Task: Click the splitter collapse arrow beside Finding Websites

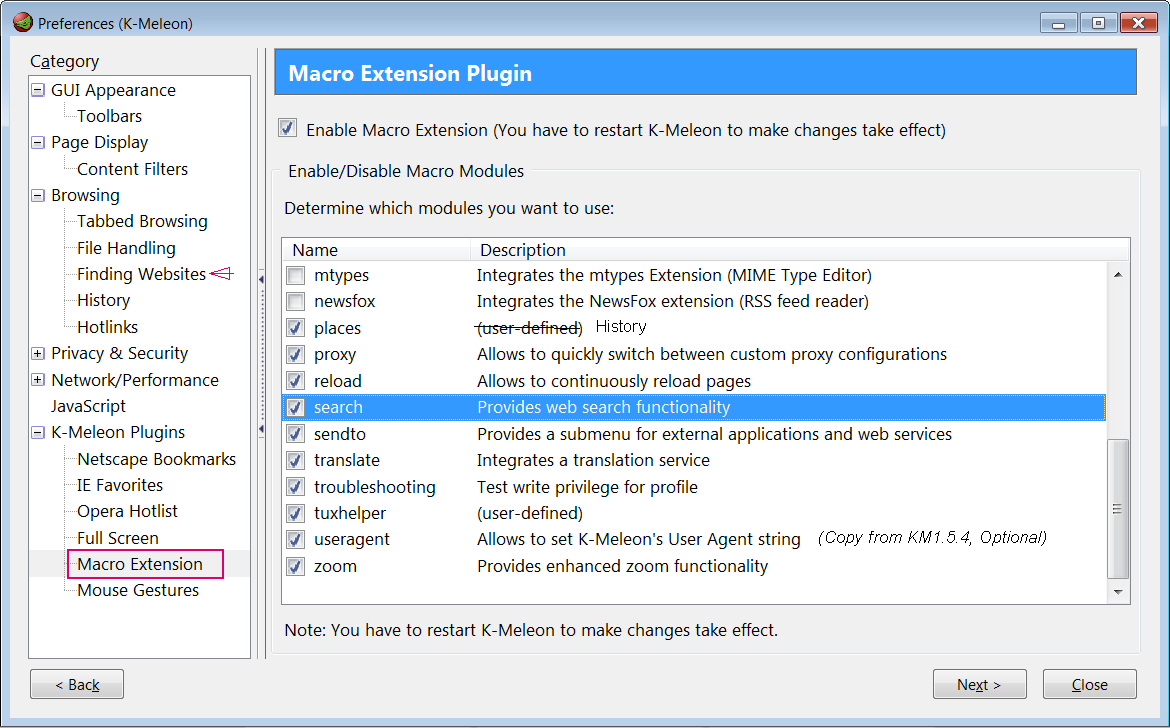Action: tap(261, 279)
